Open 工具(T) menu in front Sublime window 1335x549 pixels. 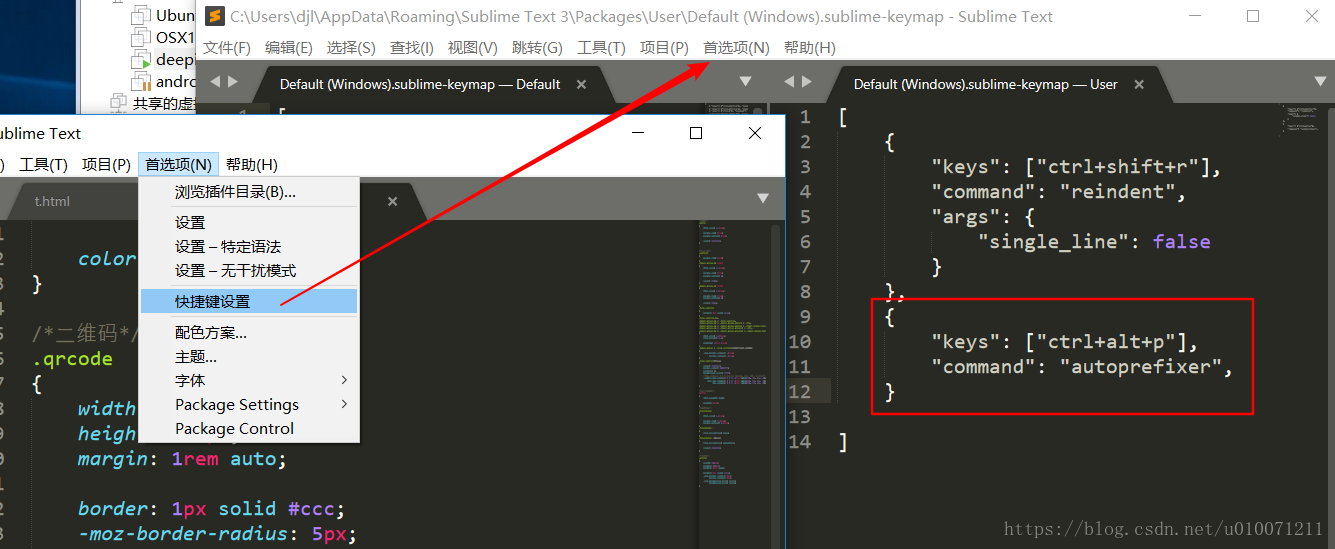(43, 165)
